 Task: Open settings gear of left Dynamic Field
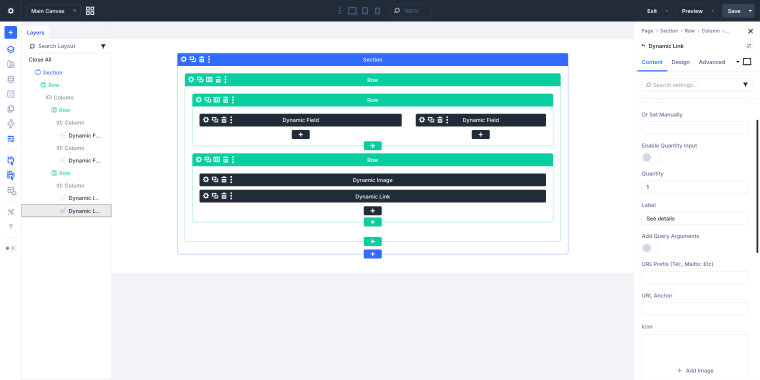[206, 120]
